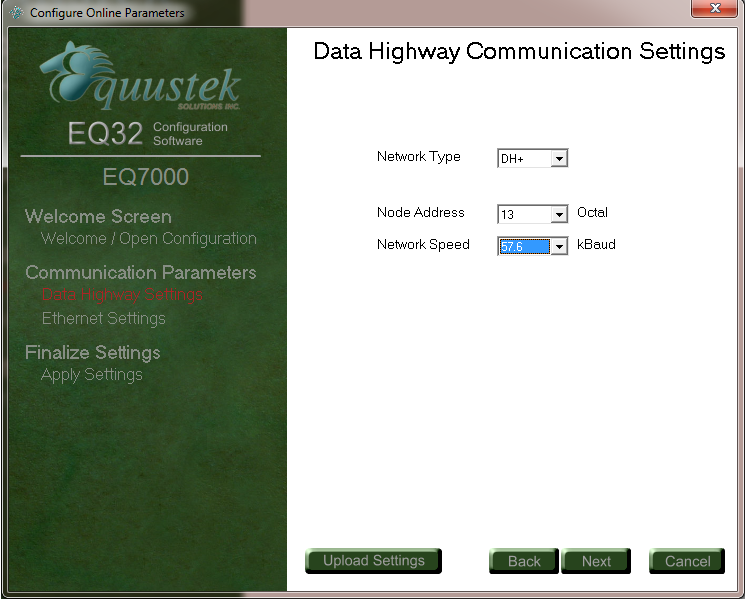
Task: Navigate to Apply Settings
Action: pos(91,375)
